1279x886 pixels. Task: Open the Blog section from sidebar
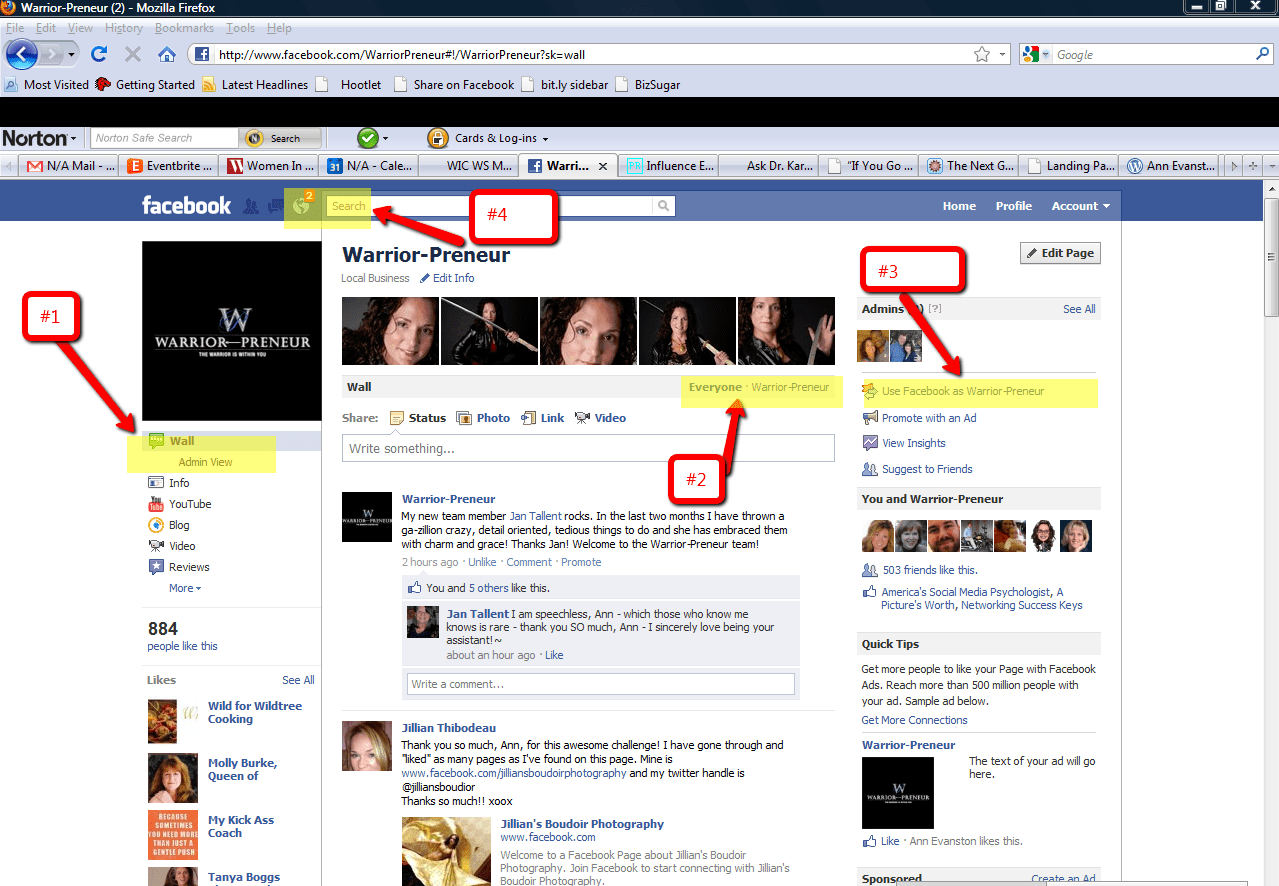[178, 524]
